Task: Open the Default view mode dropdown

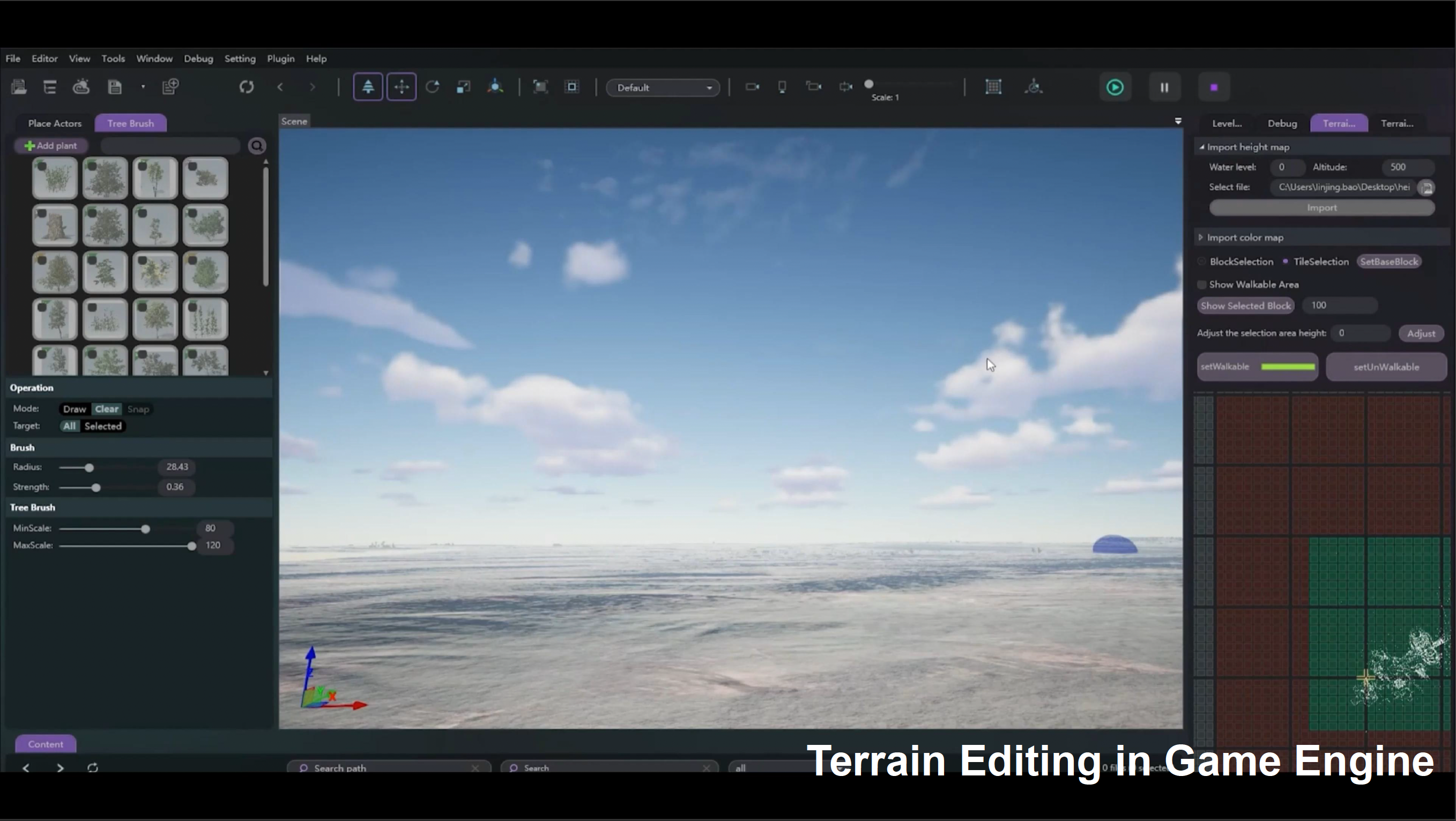Action: click(663, 87)
